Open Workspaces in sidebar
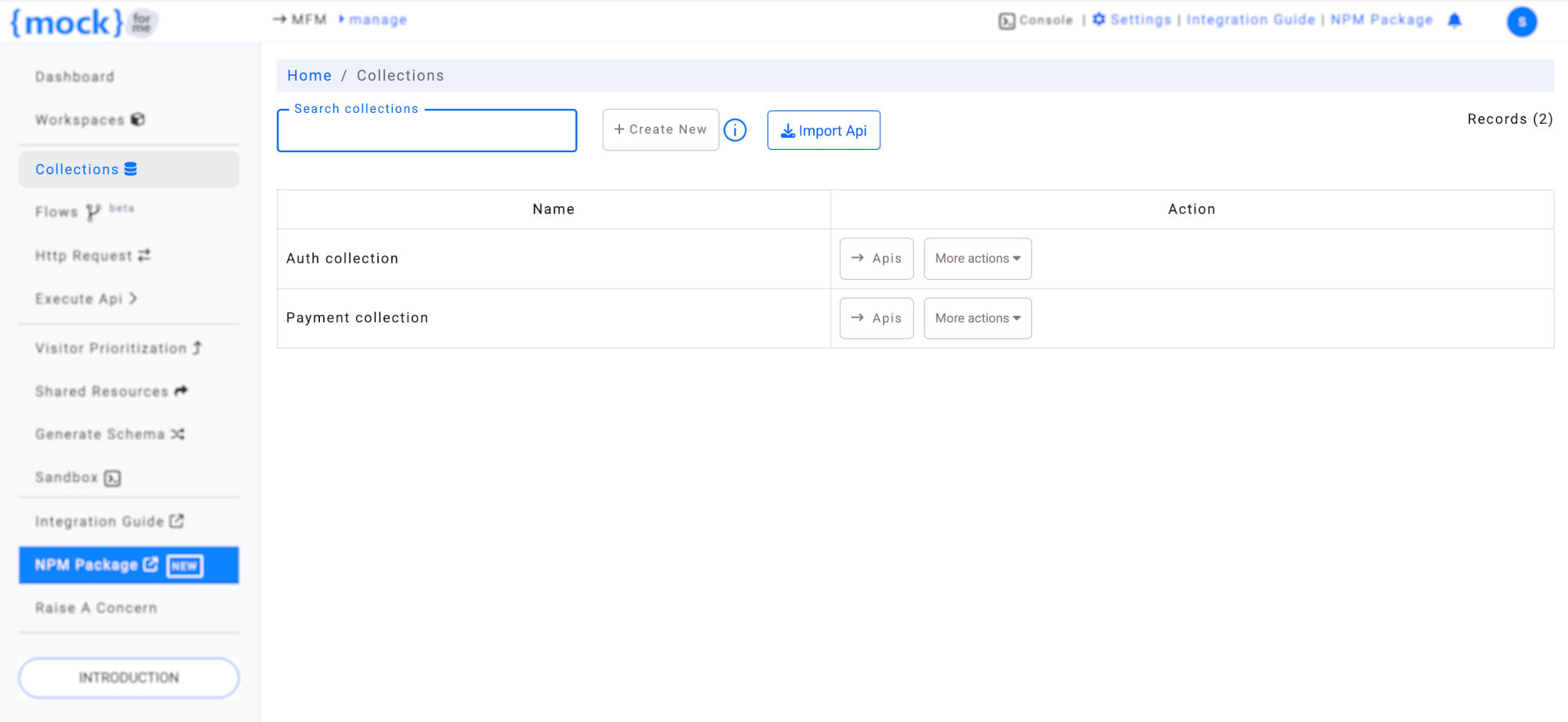The width and height of the screenshot is (1568, 722). coord(89,120)
